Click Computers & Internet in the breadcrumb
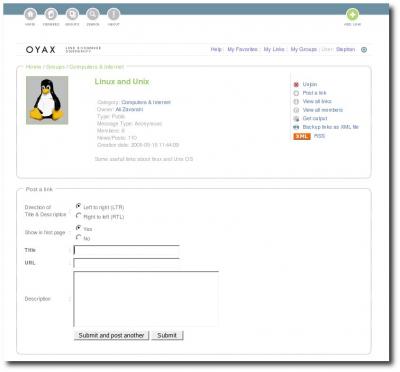The image size is (400, 372). [x=97, y=67]
